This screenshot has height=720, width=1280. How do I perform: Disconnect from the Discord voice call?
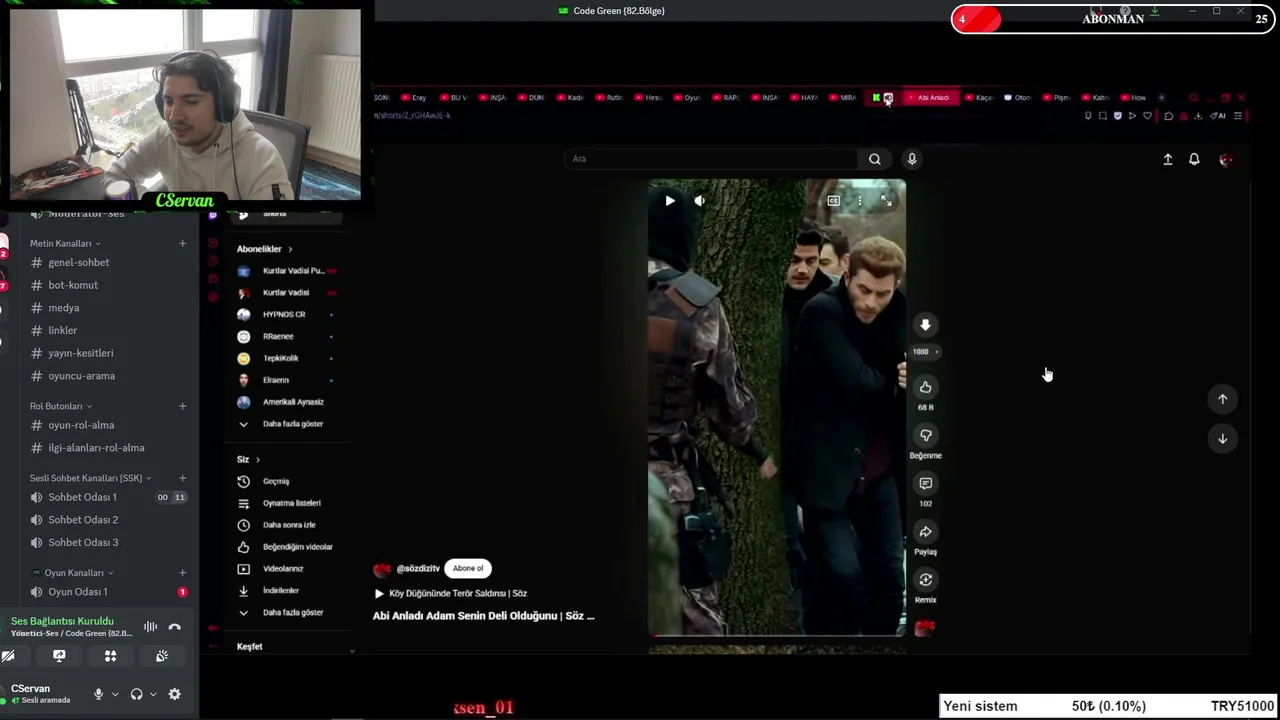[175, 627]
